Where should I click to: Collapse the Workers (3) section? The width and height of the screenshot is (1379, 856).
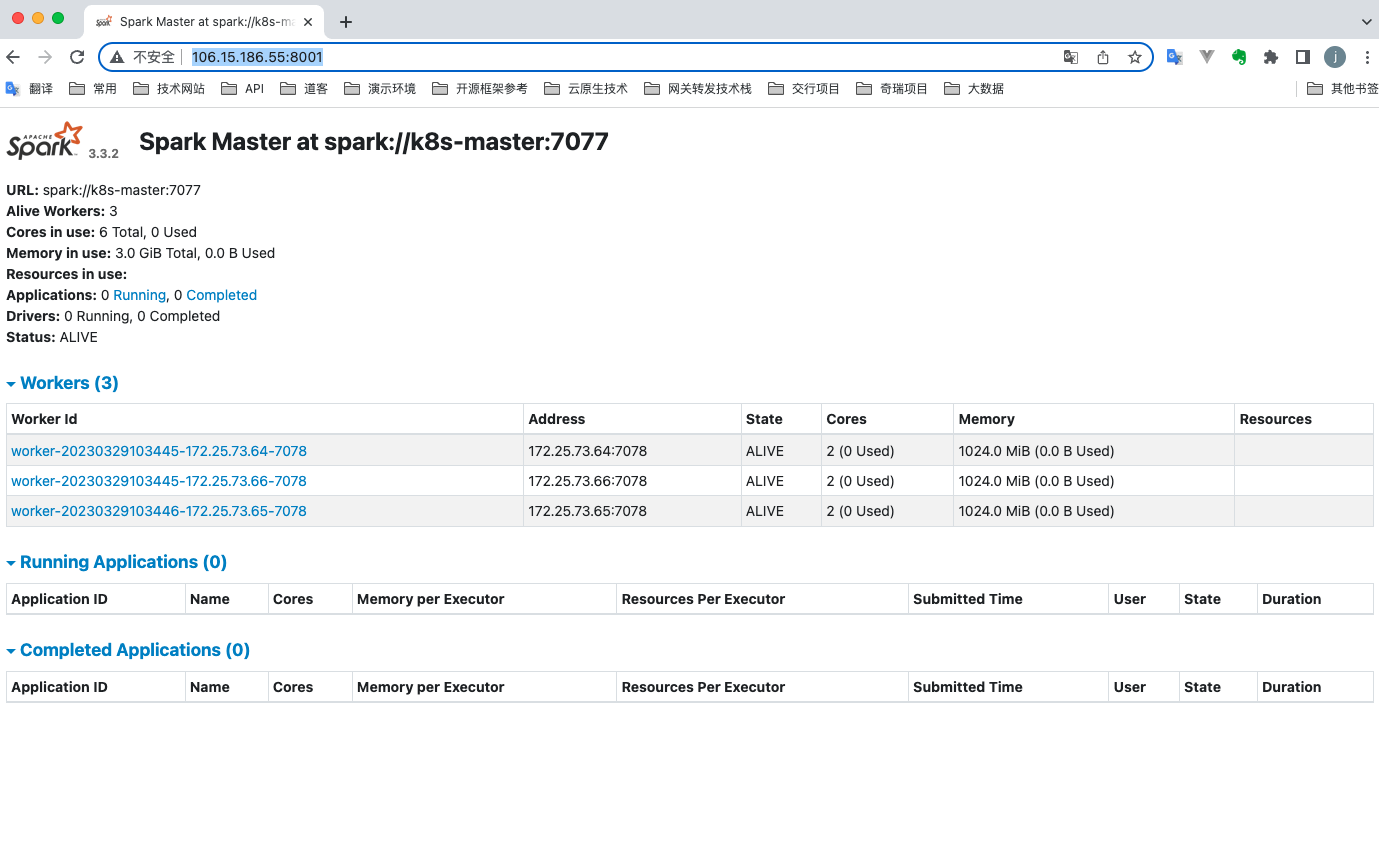pos(62,383)
